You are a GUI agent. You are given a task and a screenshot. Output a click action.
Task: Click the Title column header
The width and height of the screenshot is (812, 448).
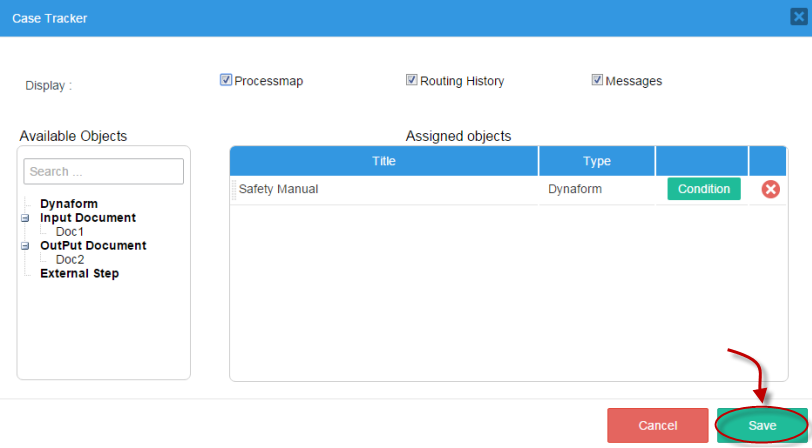pyautogui.click(x=384, y=161)
